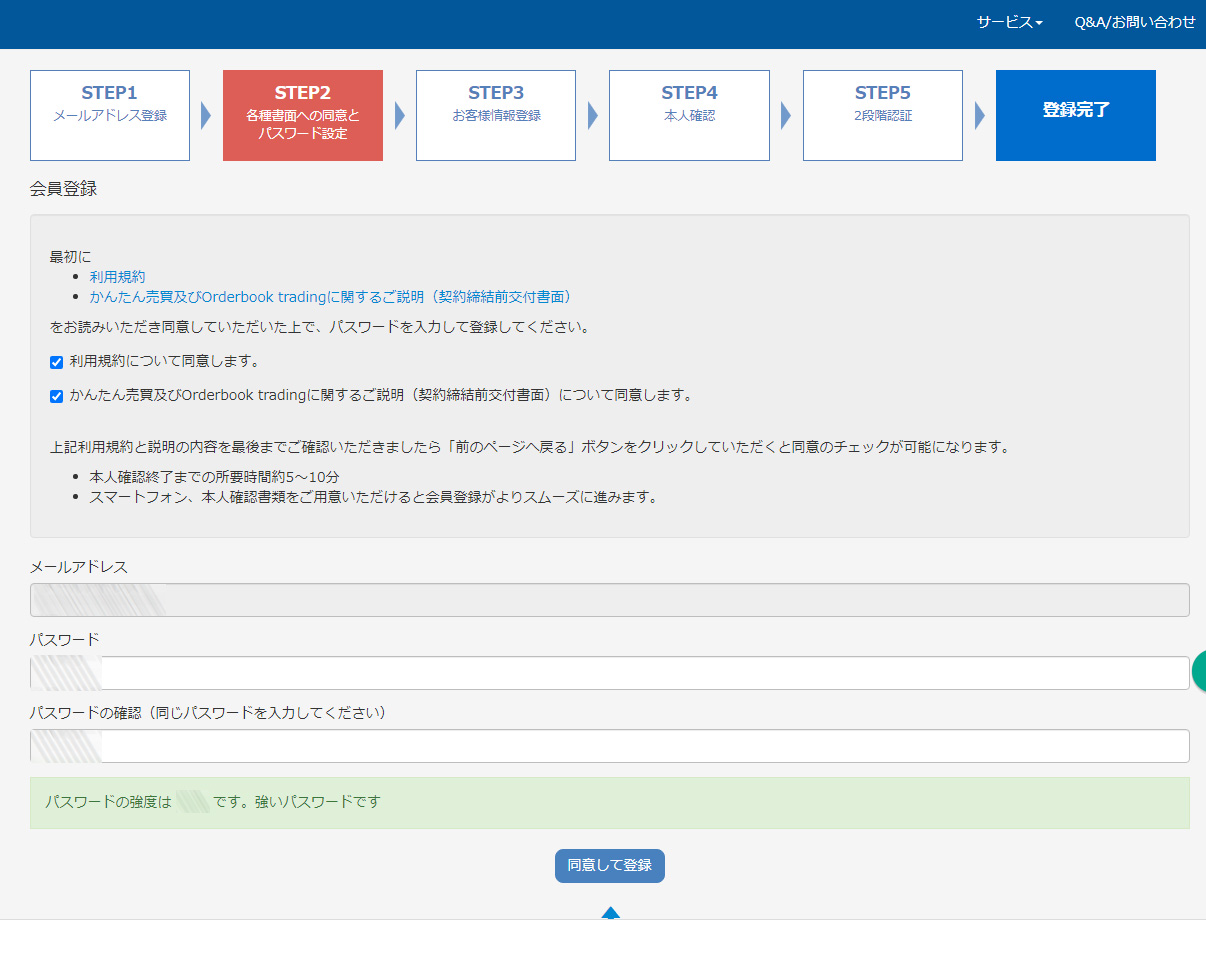Click the arrow between STEP1 and STEP2
Viewport: 1206px width, 976px height.
206,116
